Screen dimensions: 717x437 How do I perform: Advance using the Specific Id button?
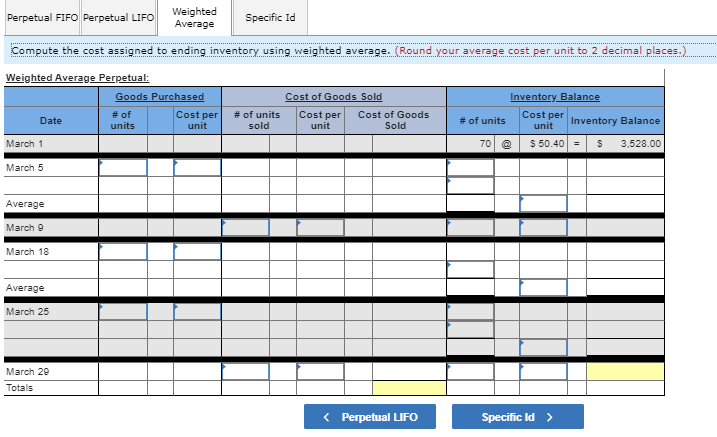point(518,416)
